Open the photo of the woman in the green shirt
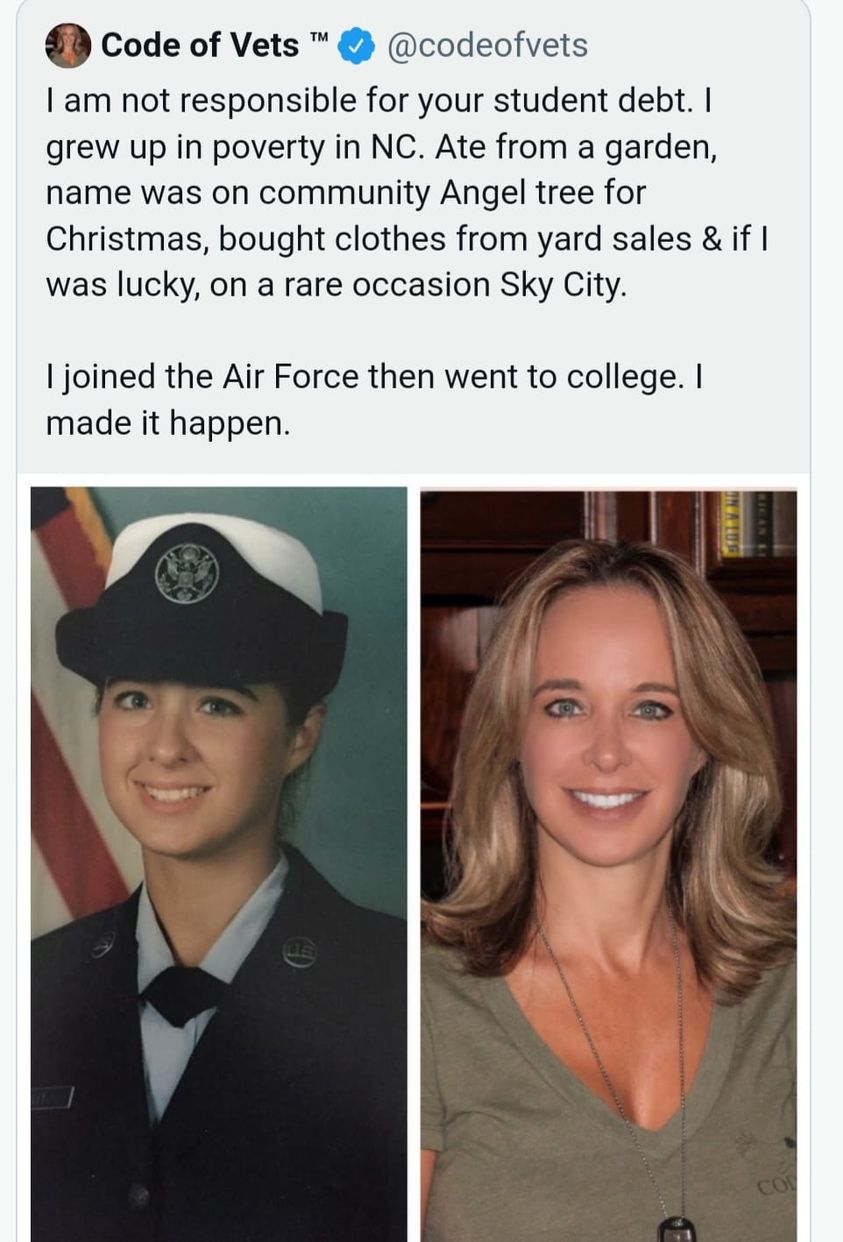Screen dimensions: 843x1242 [609, 864]
